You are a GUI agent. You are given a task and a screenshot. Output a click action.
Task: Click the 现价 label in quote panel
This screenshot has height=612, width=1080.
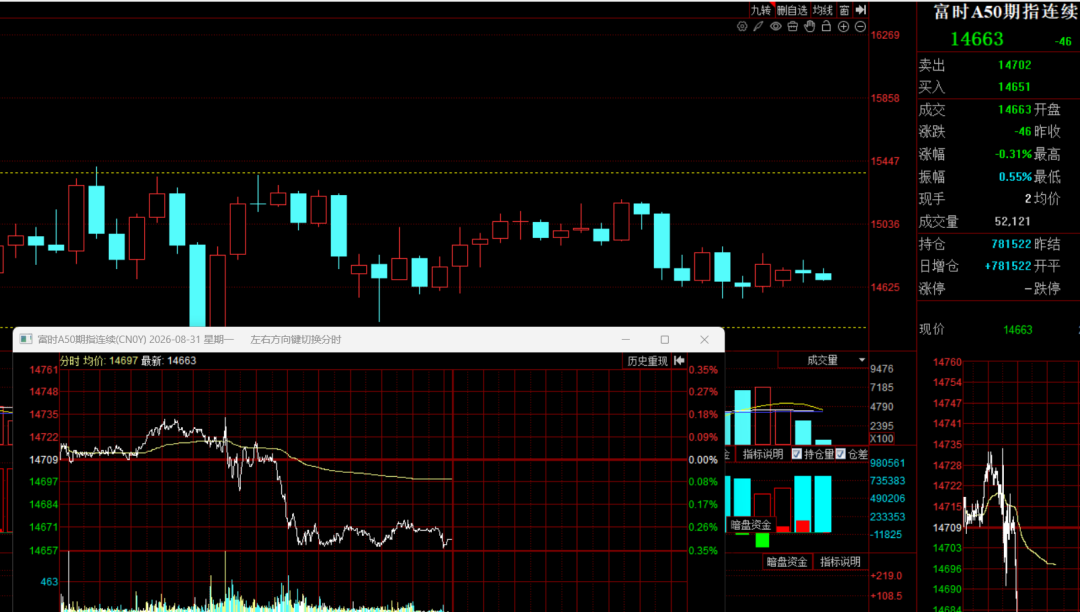coord(932,329)
